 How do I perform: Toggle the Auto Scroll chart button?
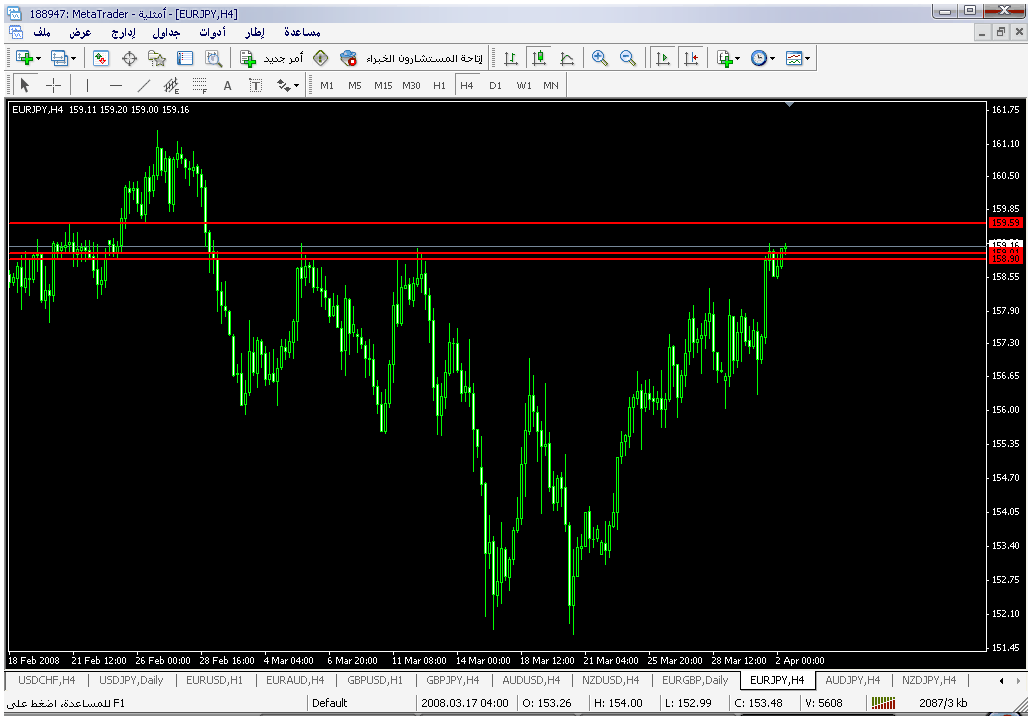[x=662, y=59]
